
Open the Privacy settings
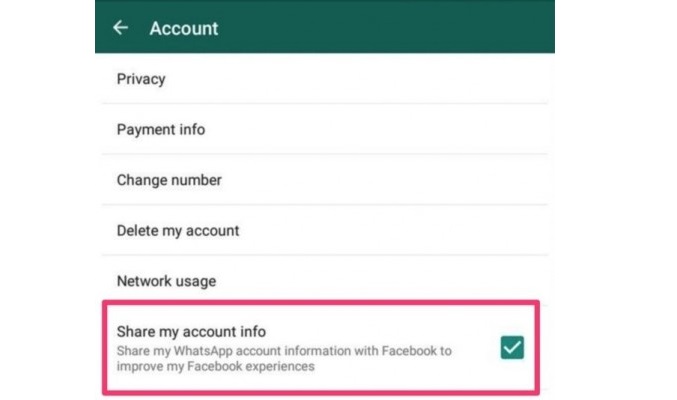coord(141,79)
